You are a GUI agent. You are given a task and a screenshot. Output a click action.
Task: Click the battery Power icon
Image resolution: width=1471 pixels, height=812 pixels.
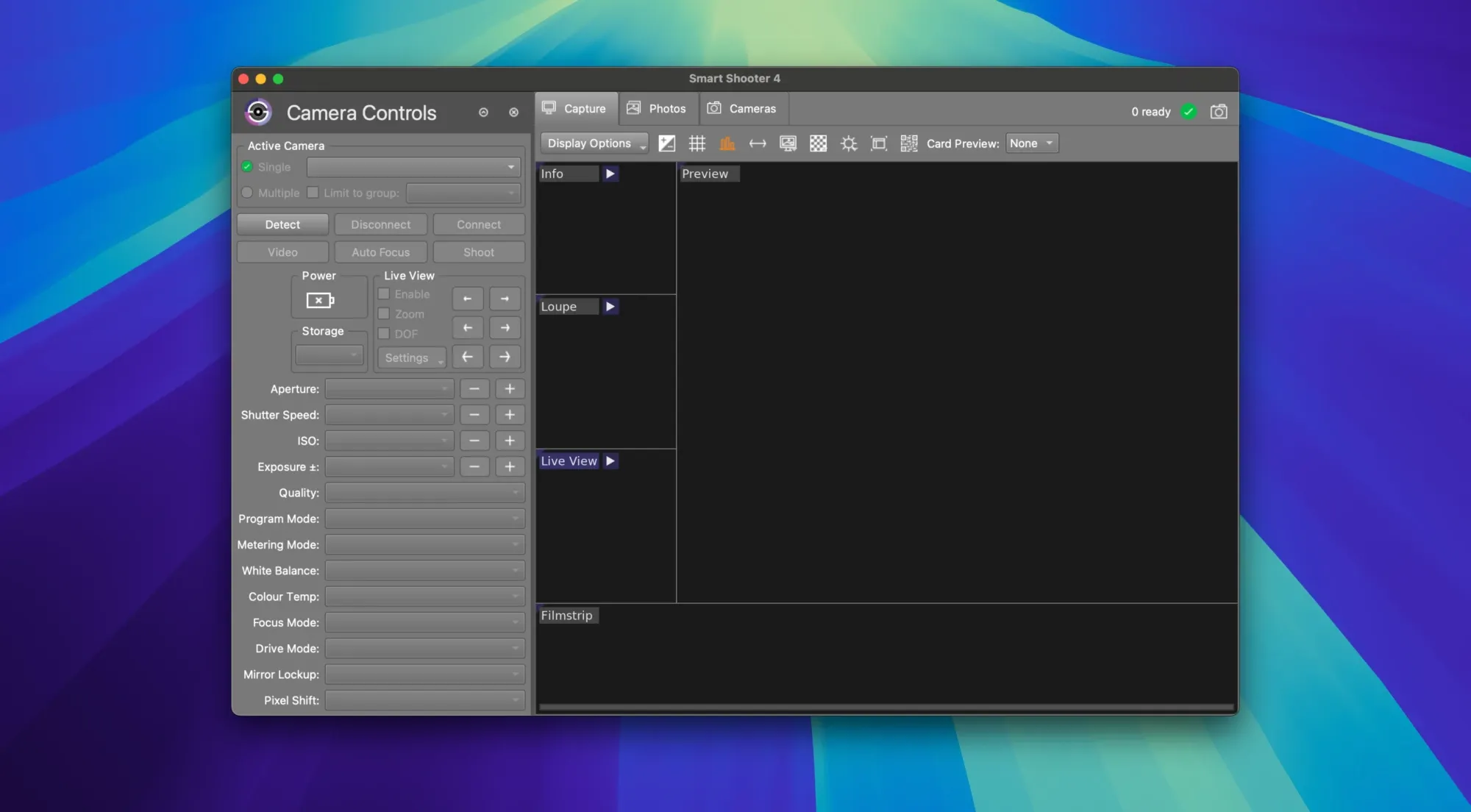319,300
